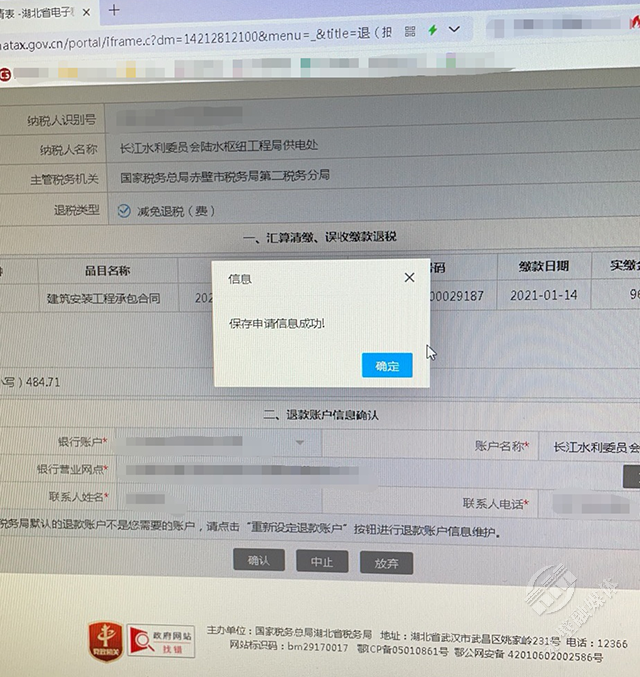The image size is (640, 677).
Task: Click the 建筑安装工程承包合同 table cell
Action: point(104,298)
